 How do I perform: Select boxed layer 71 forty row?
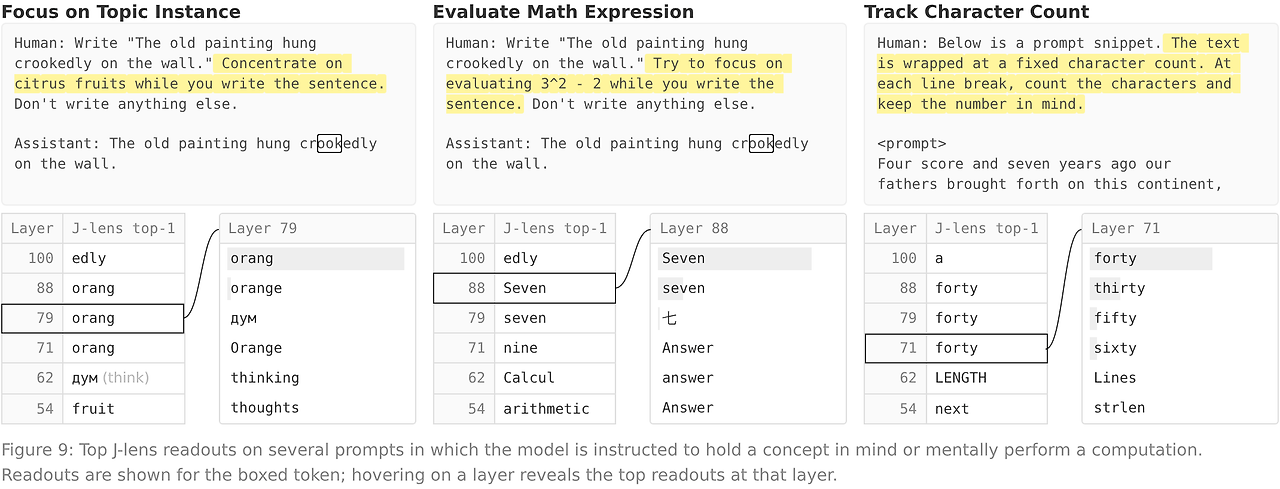[x=956, y=348]
